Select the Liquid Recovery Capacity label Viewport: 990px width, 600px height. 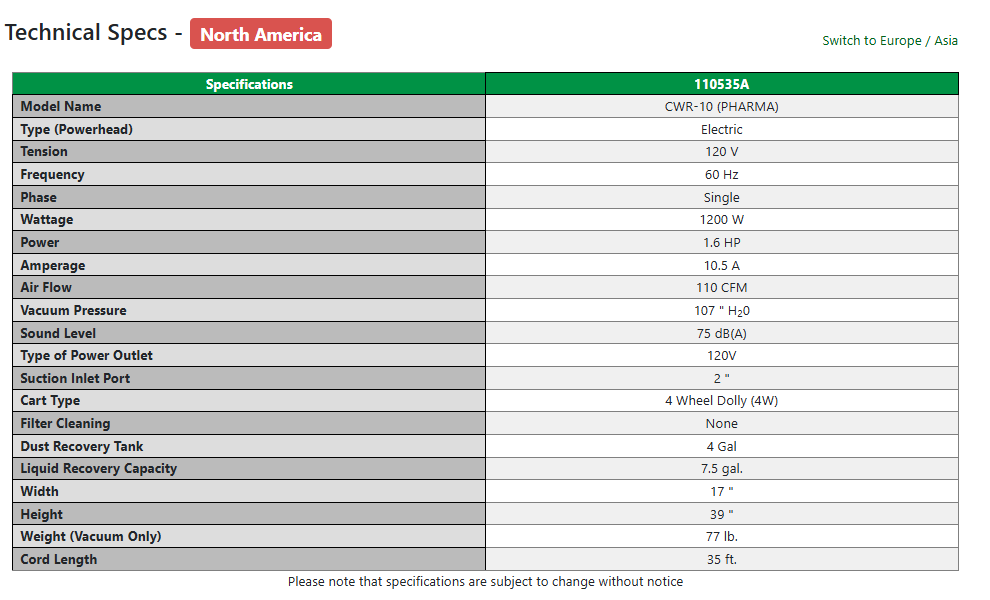tap(98, 469)
